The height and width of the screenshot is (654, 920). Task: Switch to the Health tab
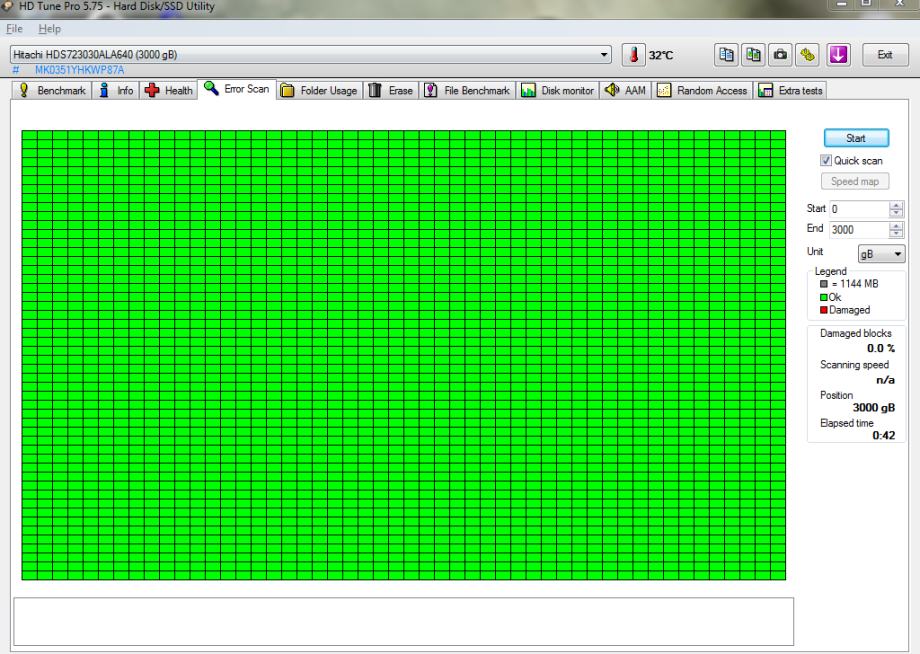pyautogui.click(x=168, y=90)
